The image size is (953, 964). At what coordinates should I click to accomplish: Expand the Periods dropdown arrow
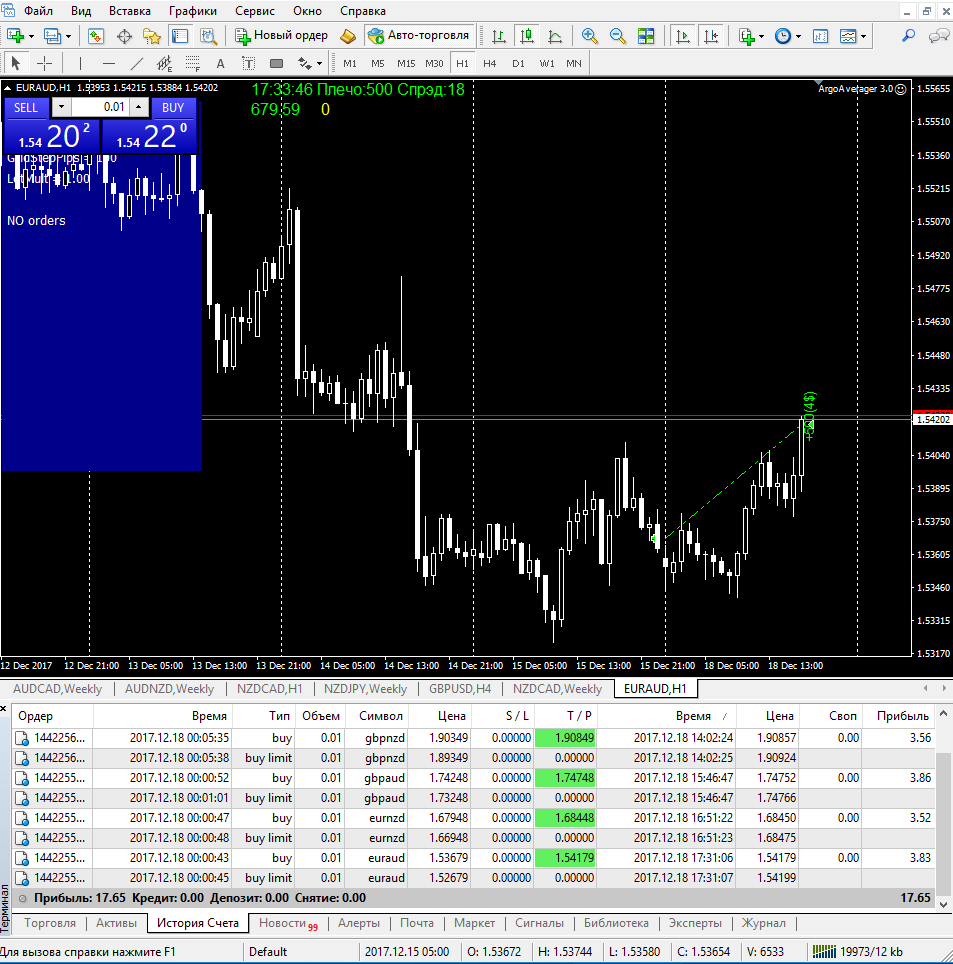798,36
